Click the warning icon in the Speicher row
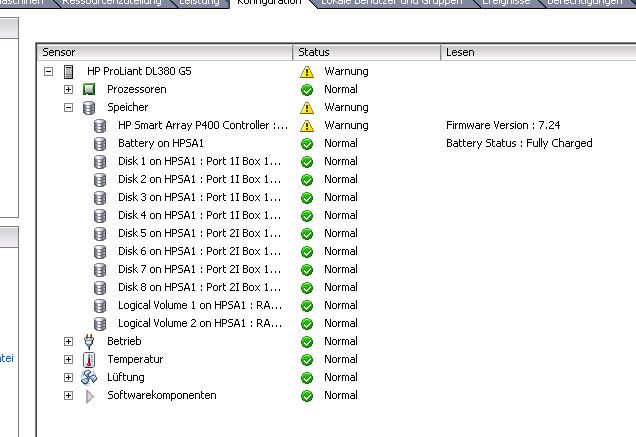The image size is (636, 437). (307, 108)
